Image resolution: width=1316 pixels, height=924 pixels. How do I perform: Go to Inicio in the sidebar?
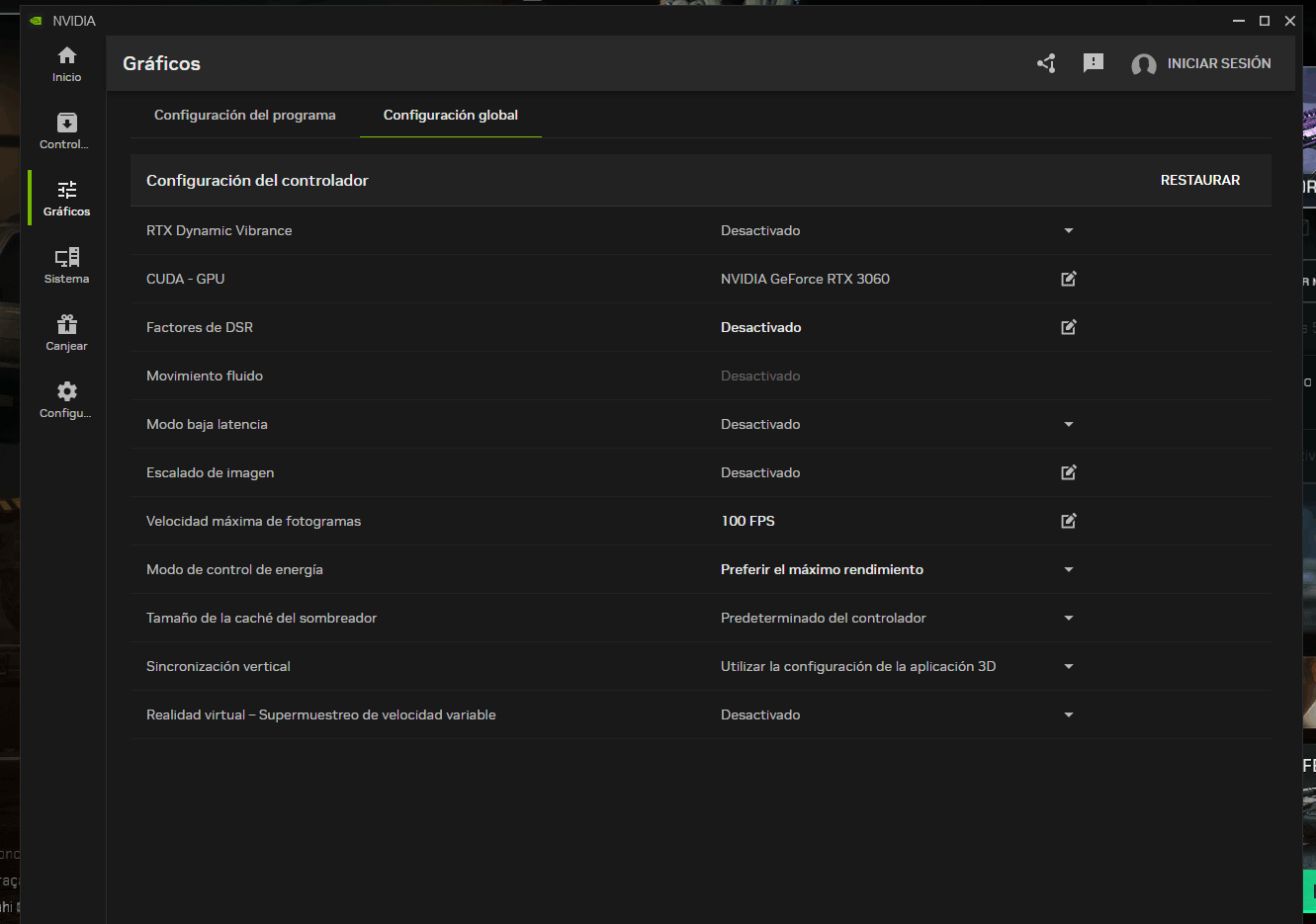[67, 64]
